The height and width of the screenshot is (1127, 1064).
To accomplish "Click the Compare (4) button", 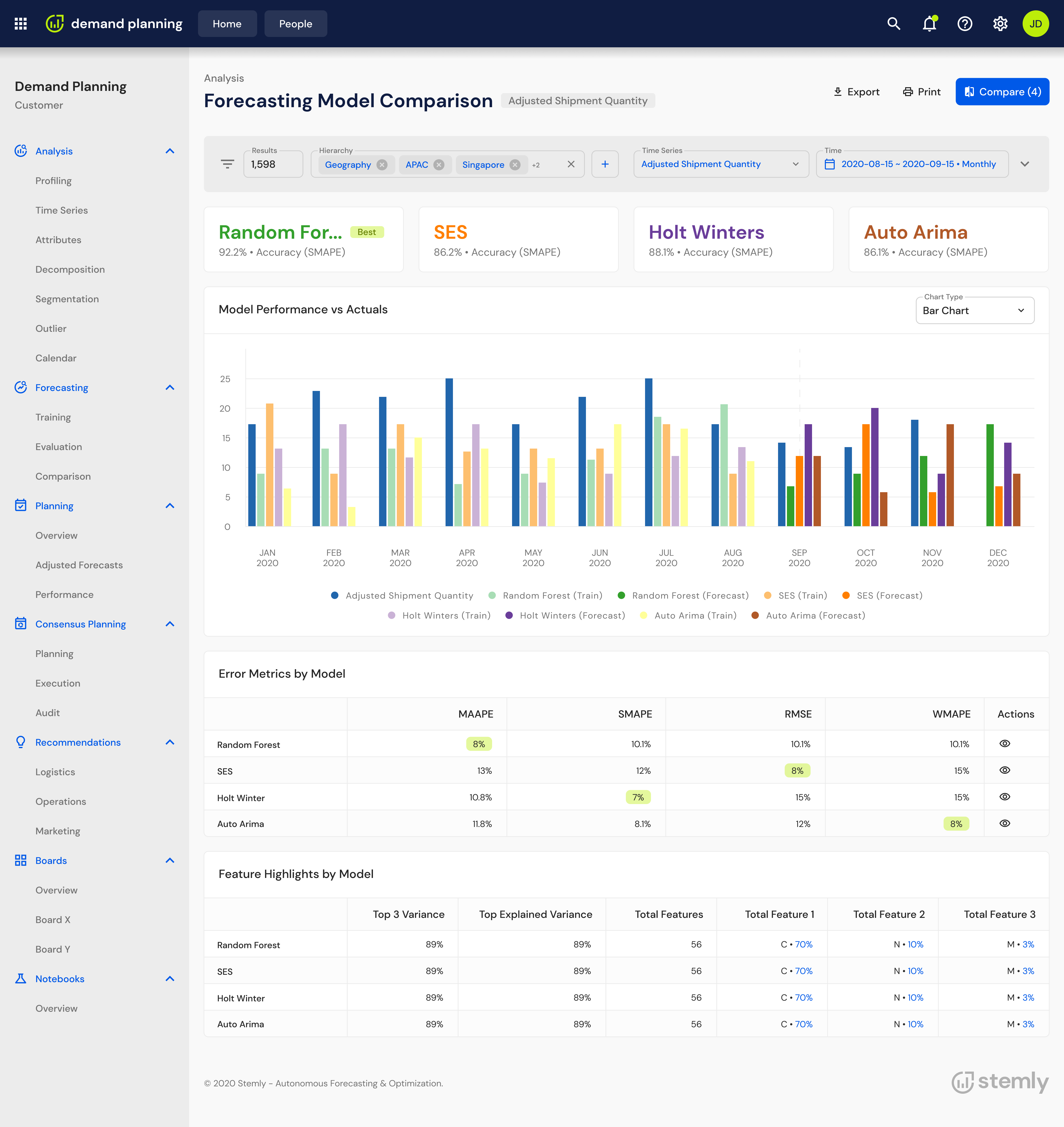I will (x=1002, y=92).
